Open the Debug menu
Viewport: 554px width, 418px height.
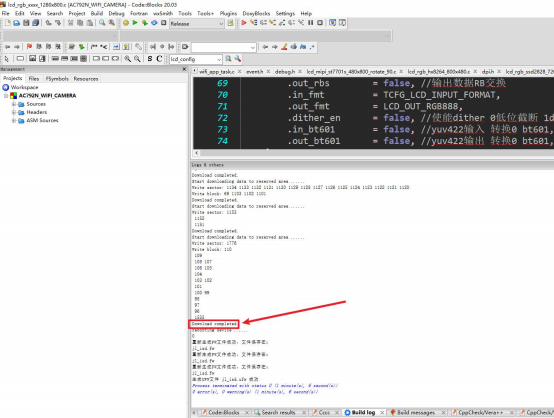click(x=117, y=13)
